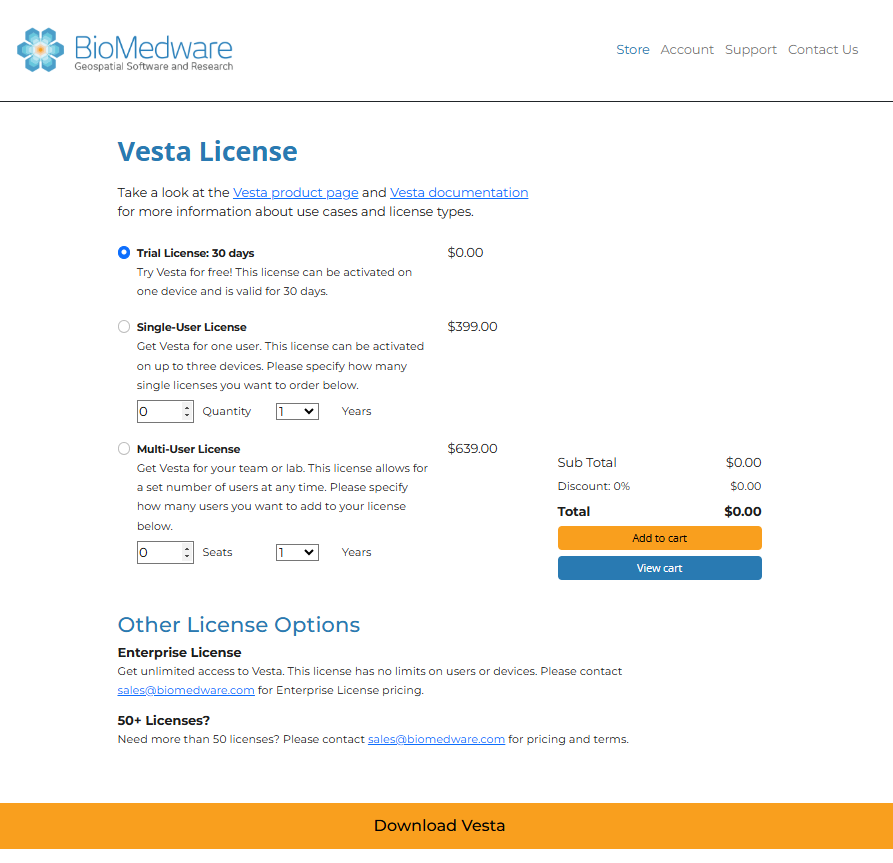Select the Single-User License radio button
893x863 pixels.
pos(124,326)
